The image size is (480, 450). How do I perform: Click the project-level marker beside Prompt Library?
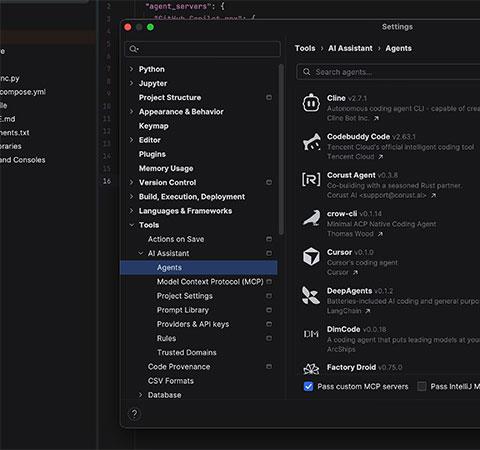pos(269,310)
